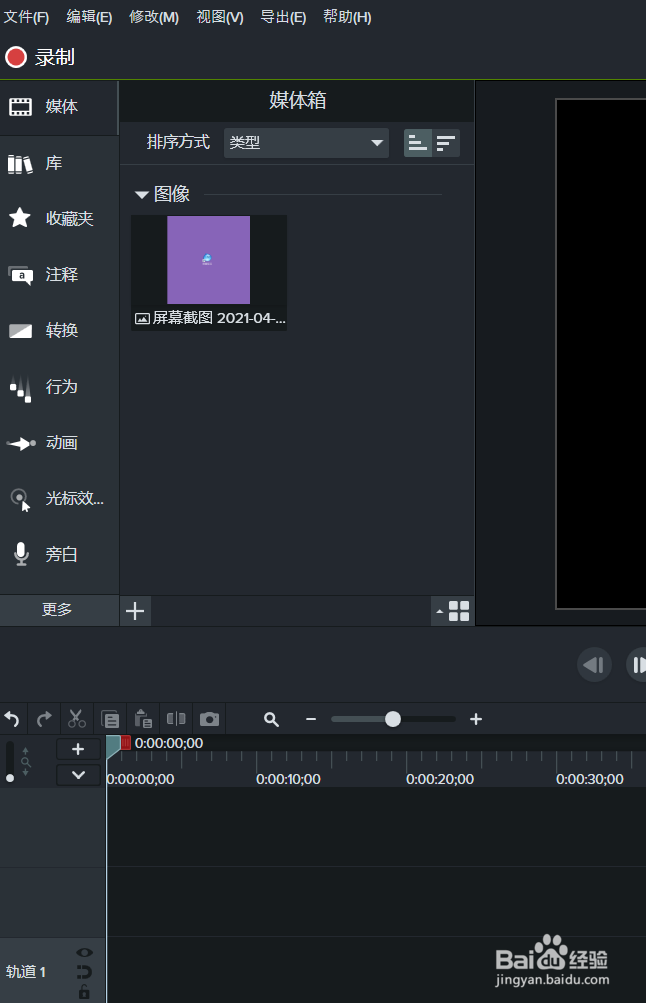This screenshot has height=1003, width=646.
Task: Click the 0:00:20;00 mark on ruler
Action: click(439, 779)
